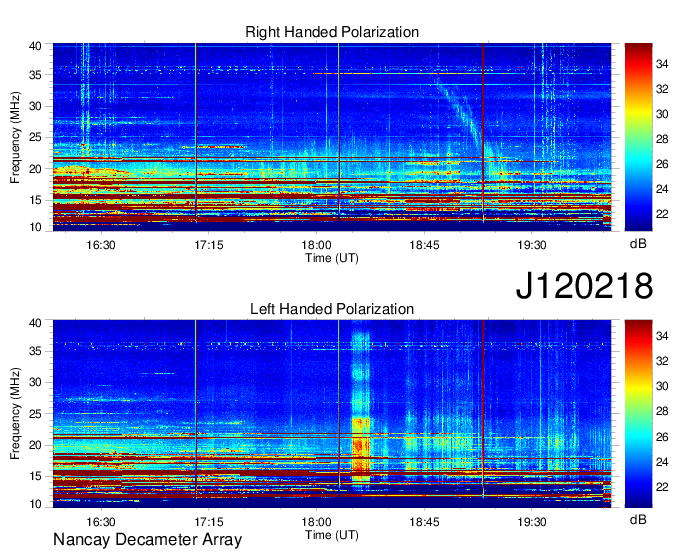
Task: Click the 16:30 tick under Left Handed plot
Action: [101, 522]
